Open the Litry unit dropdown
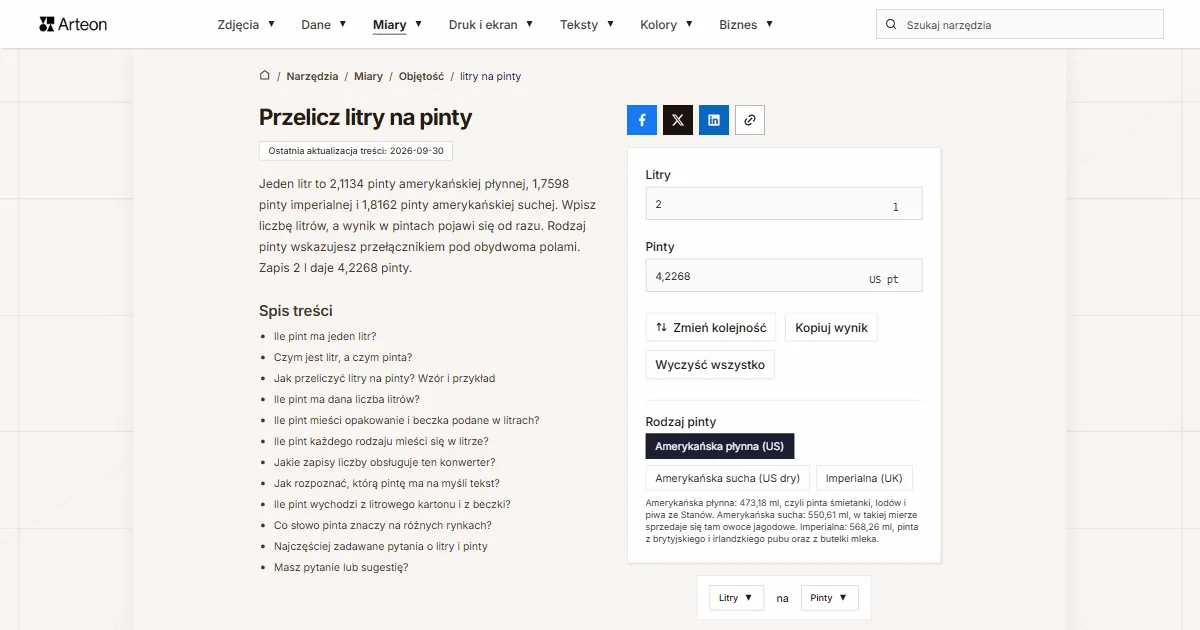Screen dimensions: 1200x630 point(737,598)
